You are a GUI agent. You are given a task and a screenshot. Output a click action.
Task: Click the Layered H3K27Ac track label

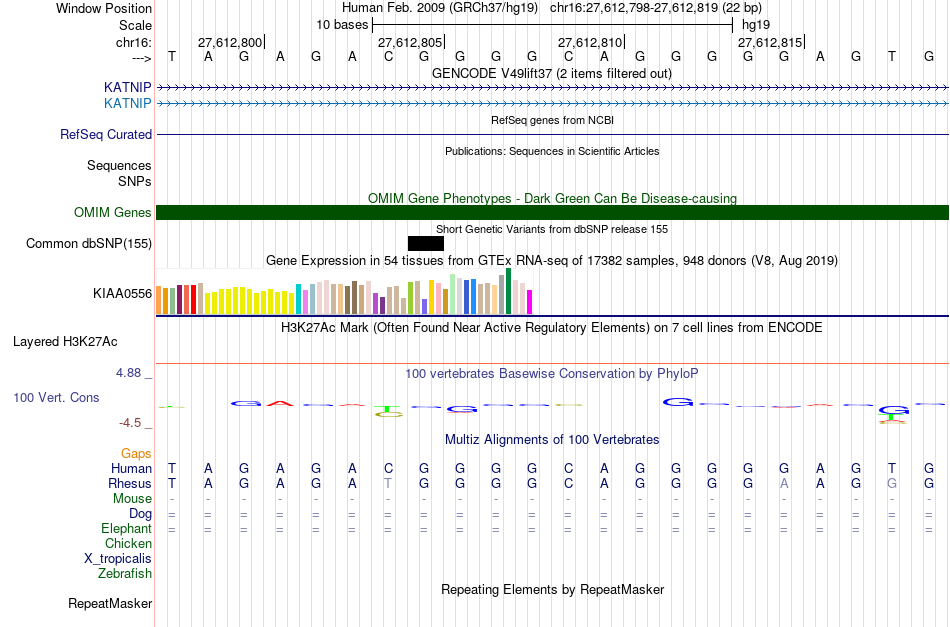point(65,342)
